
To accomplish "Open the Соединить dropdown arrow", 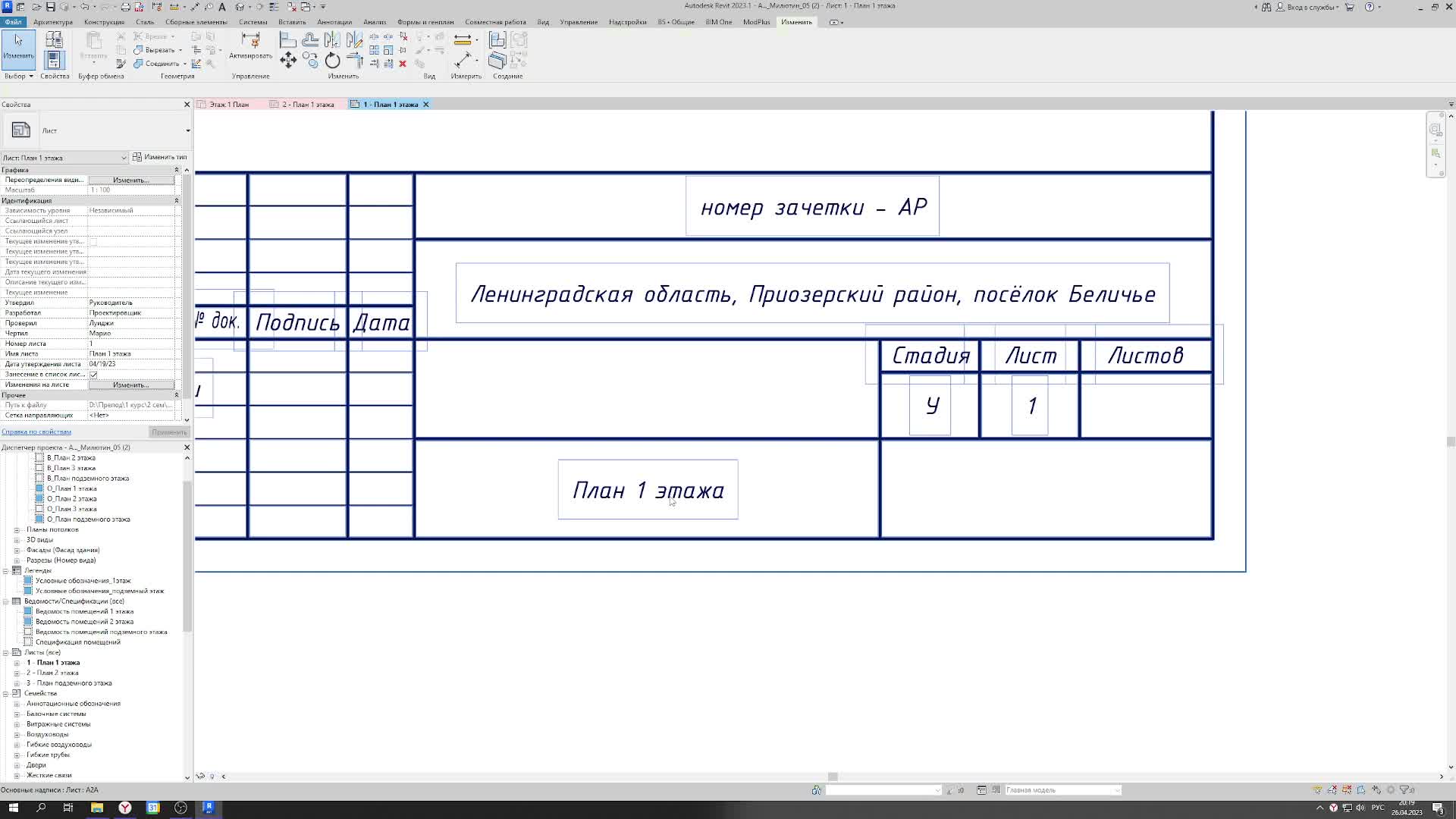I will [184, 64].
